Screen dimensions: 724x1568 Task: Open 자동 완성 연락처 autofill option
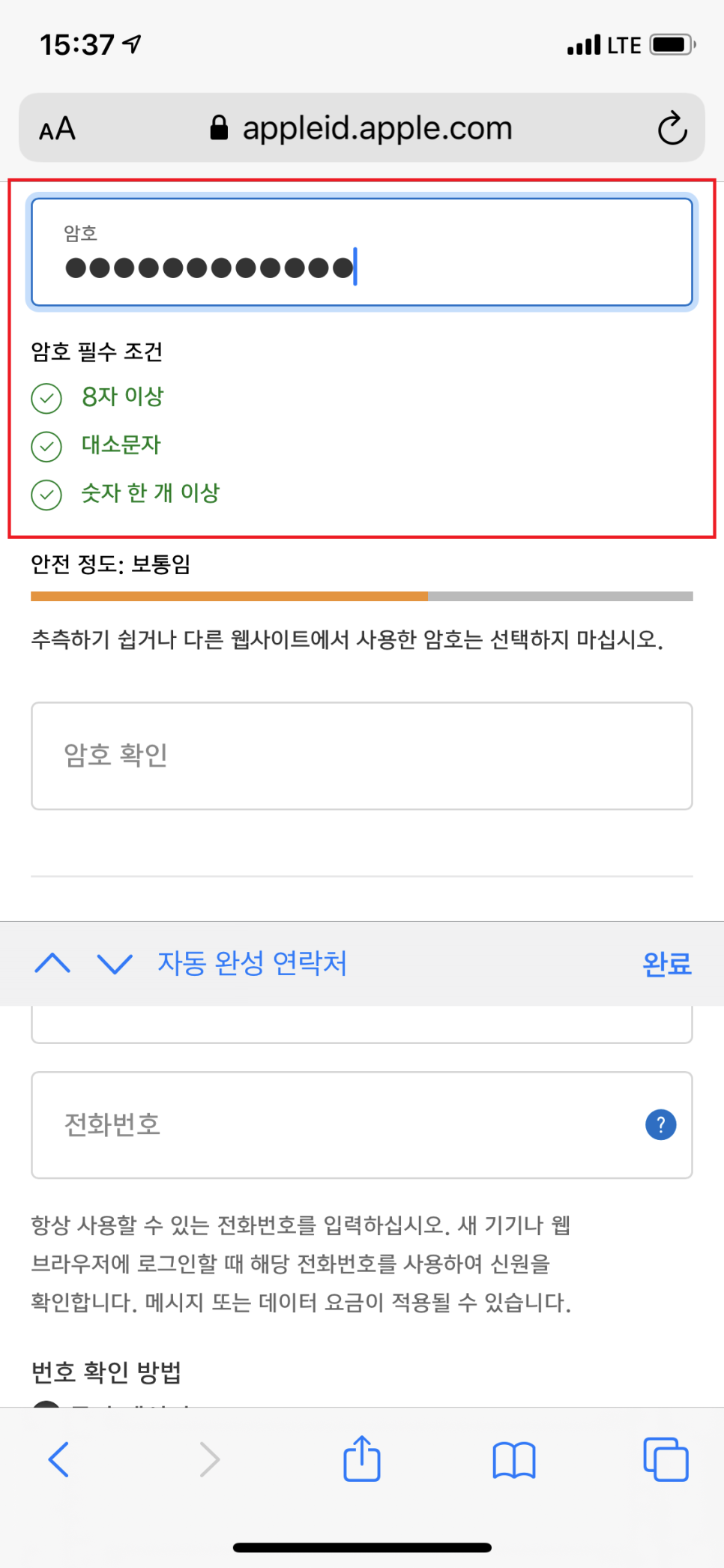click(x=253, y=964)
